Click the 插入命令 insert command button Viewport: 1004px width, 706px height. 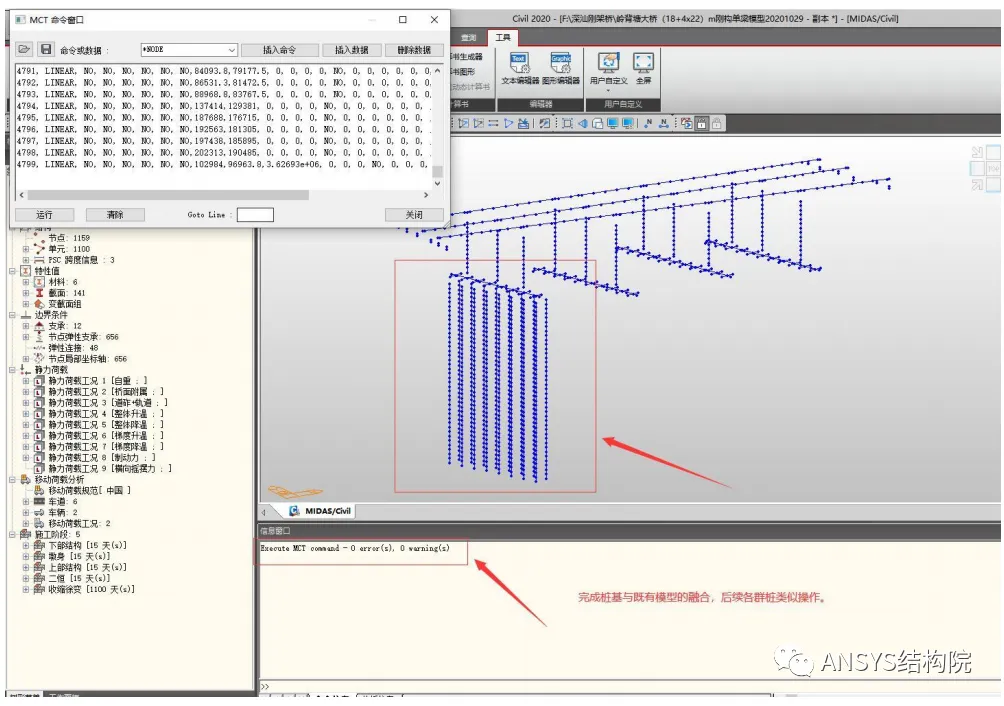279,49
